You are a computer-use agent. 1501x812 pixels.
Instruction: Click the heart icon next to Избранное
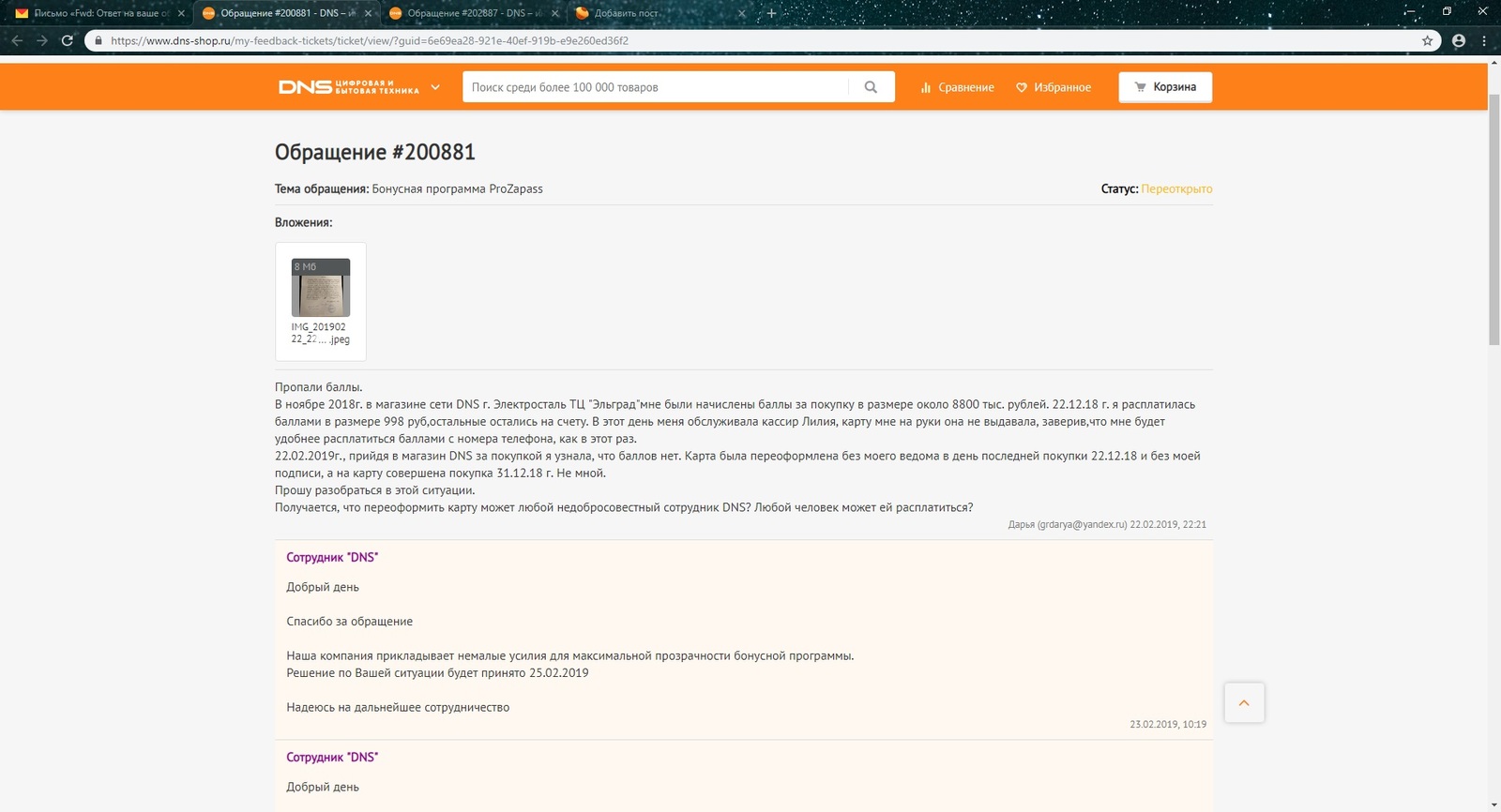click(x=1022, y=87)
